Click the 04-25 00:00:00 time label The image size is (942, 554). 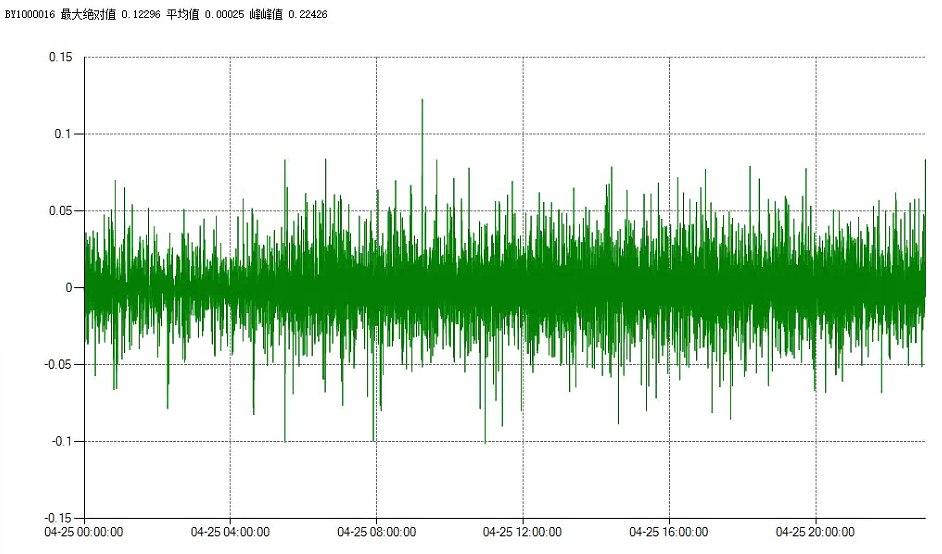pyautogui.click(x=84, y=532)
